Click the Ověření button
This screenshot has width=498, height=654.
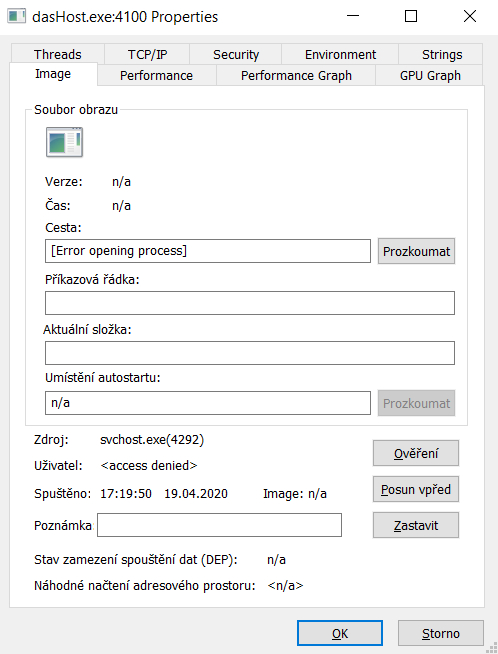416,453
